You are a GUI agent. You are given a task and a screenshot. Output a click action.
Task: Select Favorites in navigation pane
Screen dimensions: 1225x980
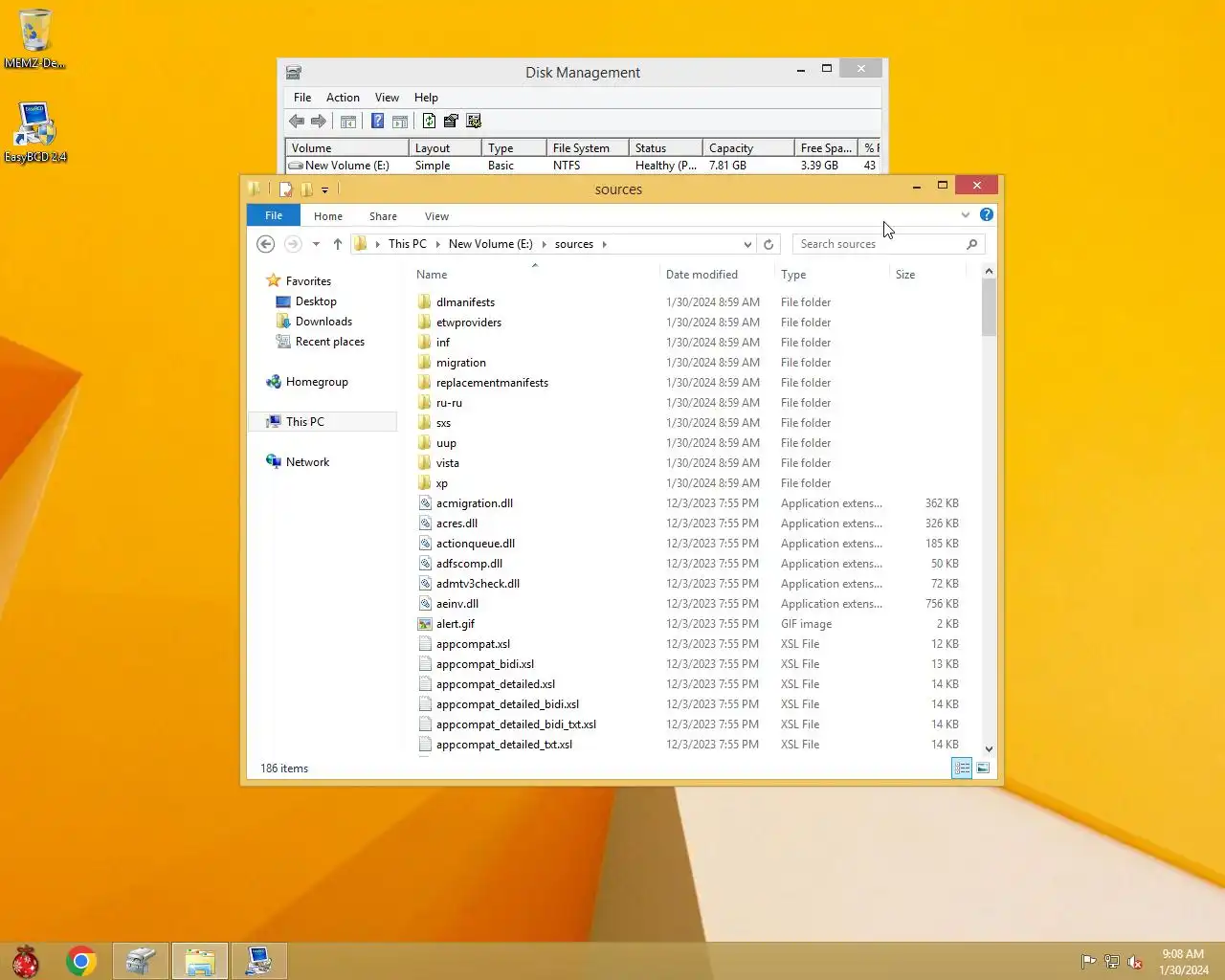click(x=308, y=281)
